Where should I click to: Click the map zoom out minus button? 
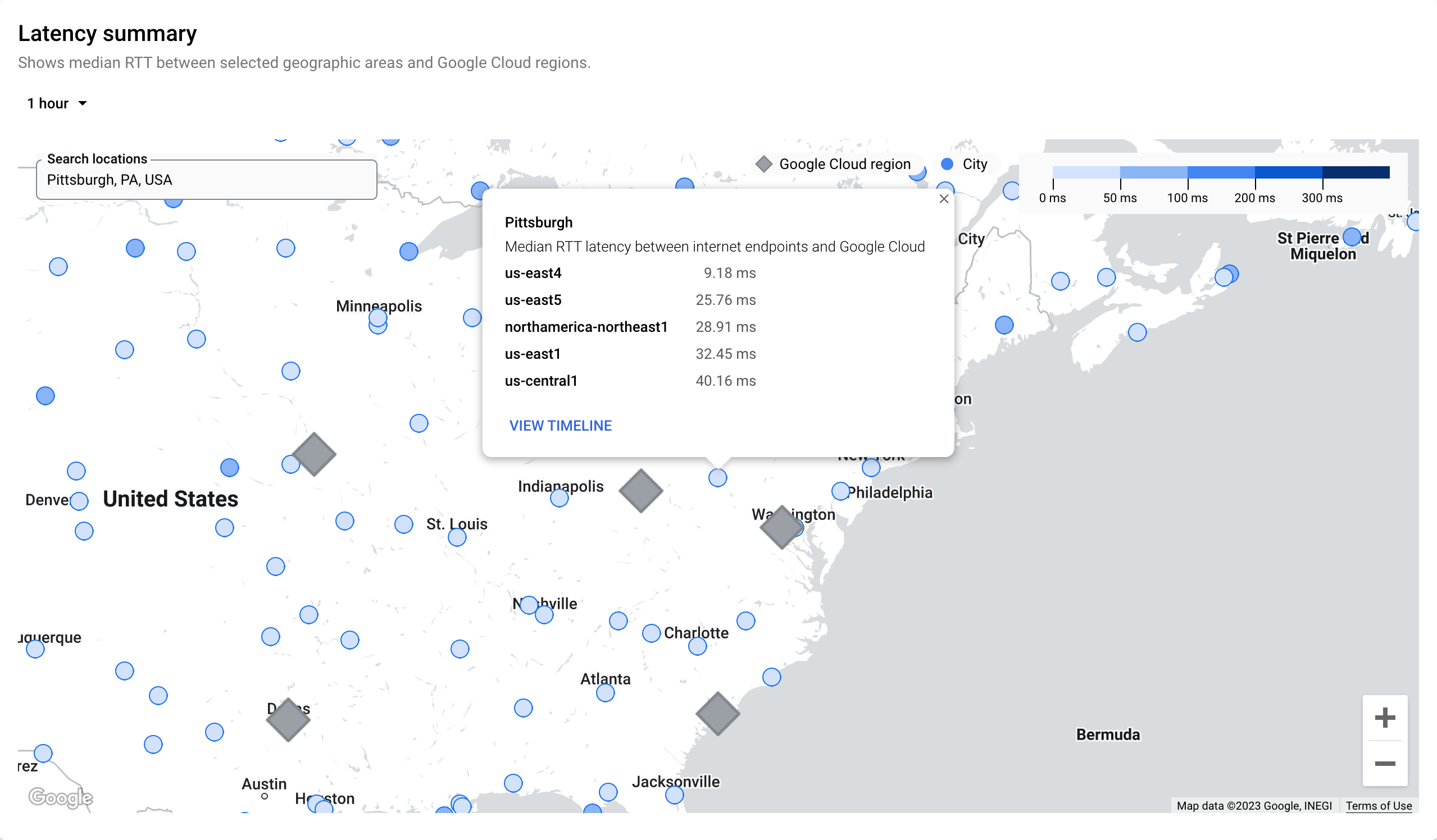tap(1385, 764)
